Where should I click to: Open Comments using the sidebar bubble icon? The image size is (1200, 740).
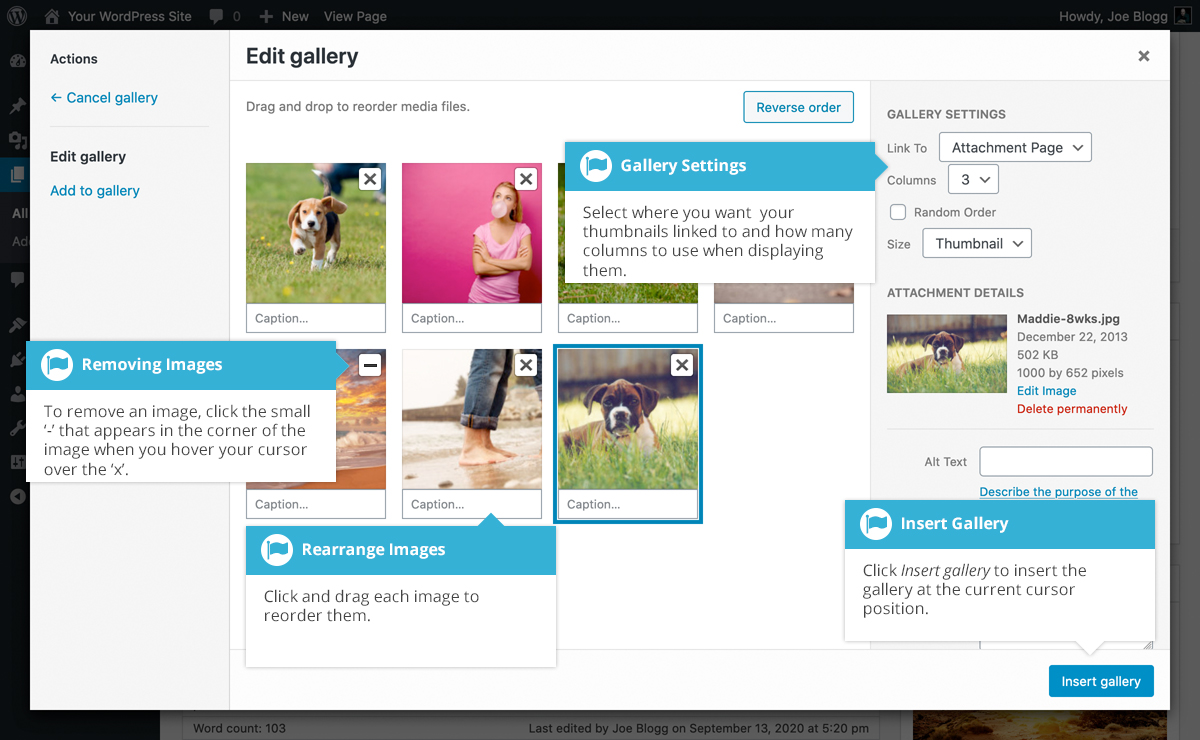pos(15,280)
